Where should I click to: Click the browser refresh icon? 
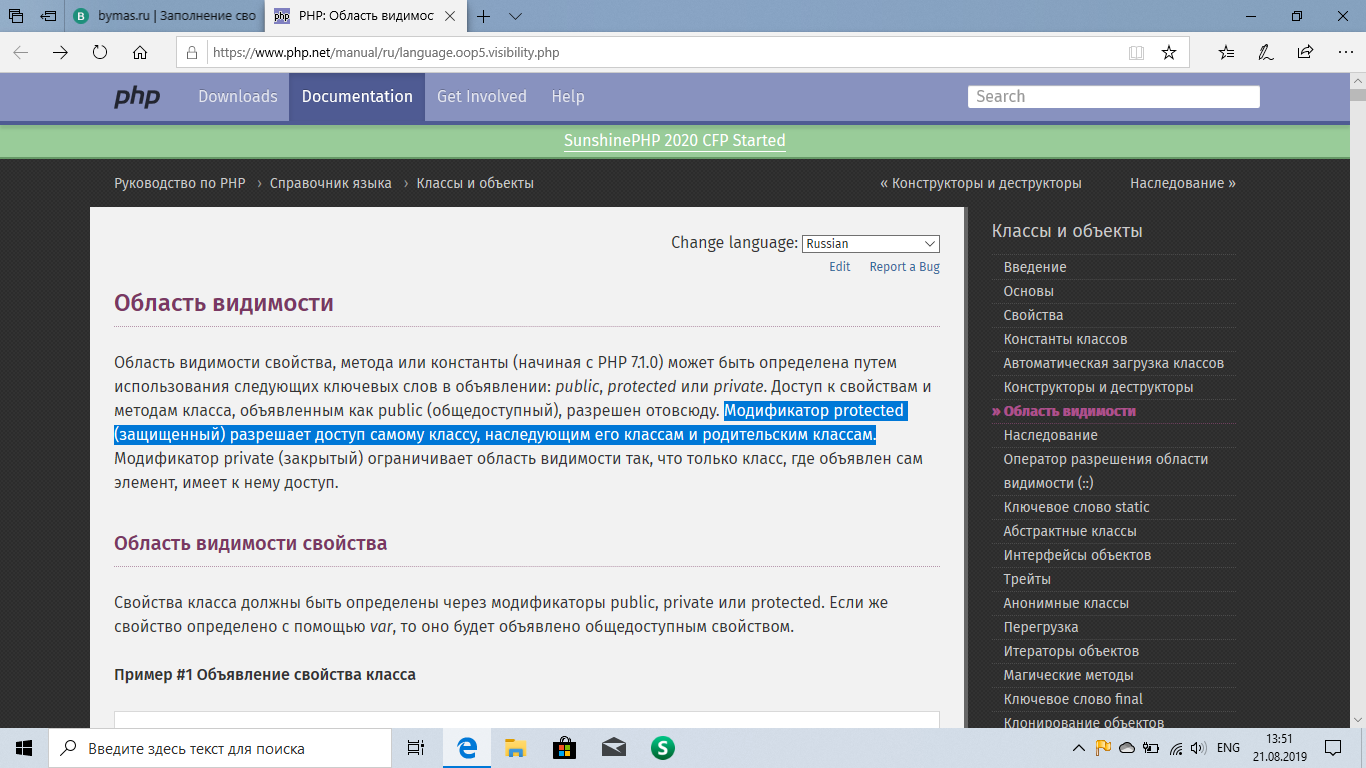pos(100,52)
